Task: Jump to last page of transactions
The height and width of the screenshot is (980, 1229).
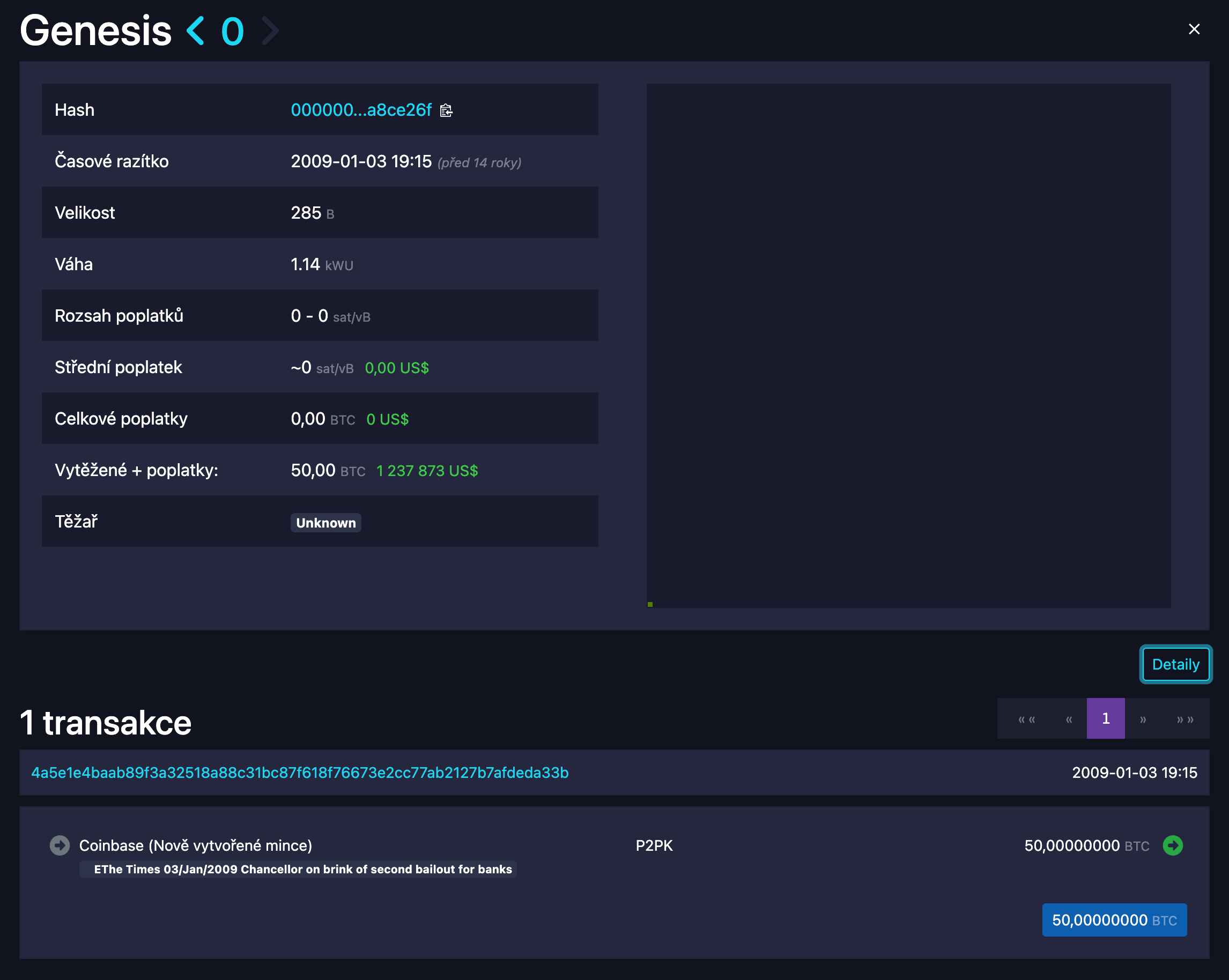Action: (x=1185, y=719)
